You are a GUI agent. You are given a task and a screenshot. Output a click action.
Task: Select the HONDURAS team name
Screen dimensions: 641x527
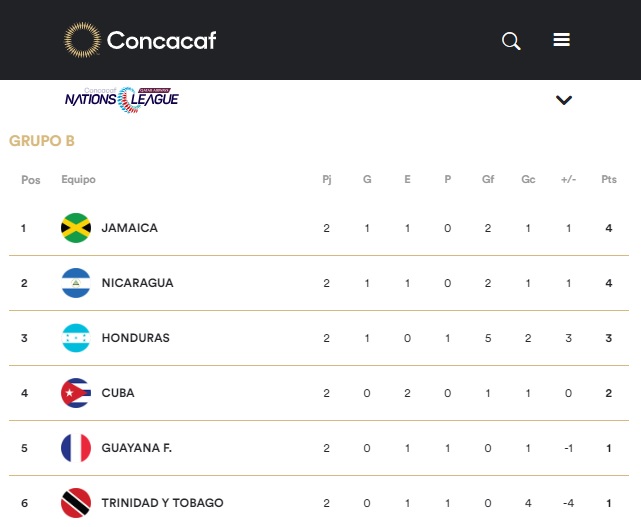tap(135, 338)
